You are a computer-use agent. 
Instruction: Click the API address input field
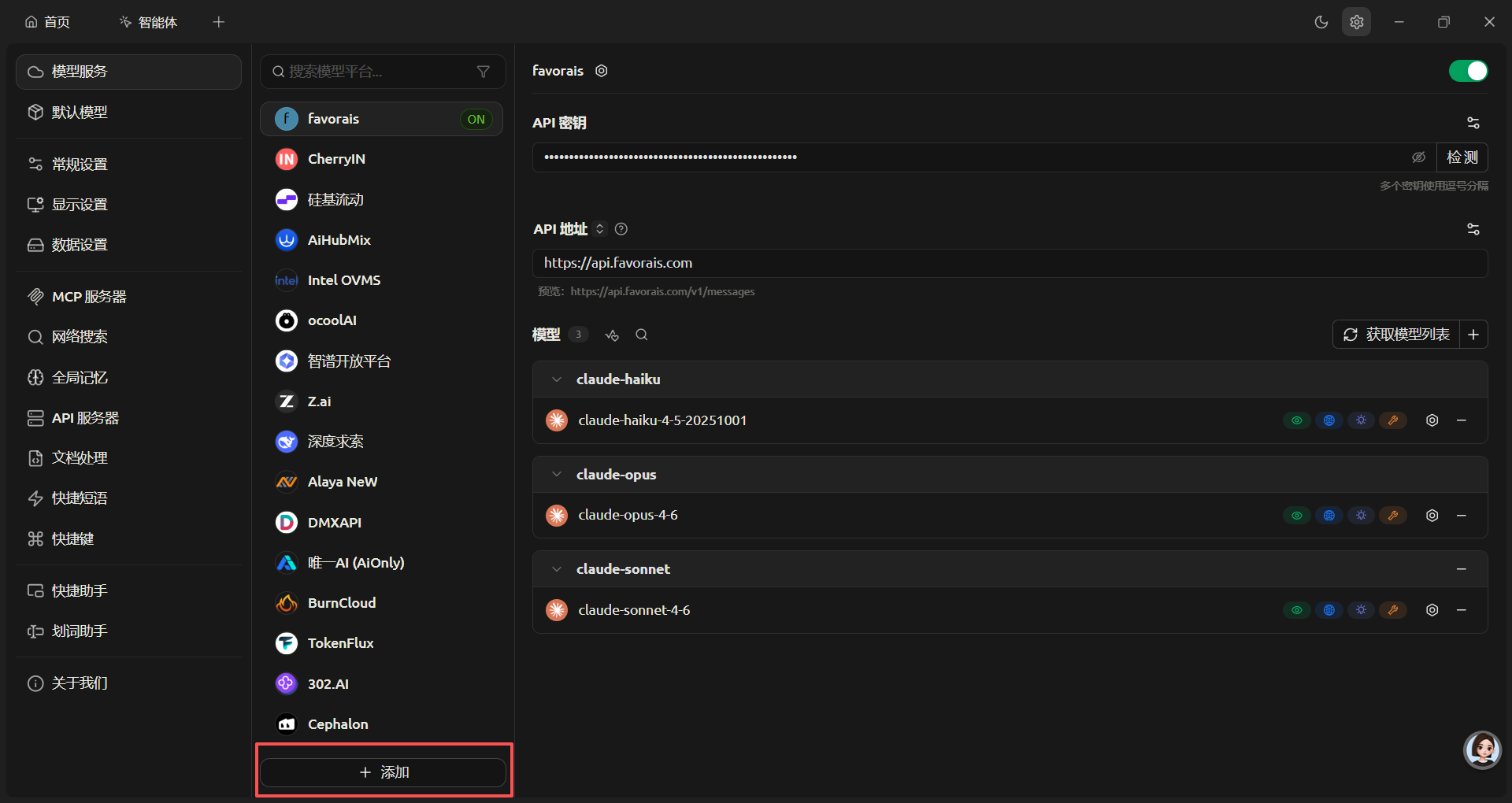[1010, 263]
